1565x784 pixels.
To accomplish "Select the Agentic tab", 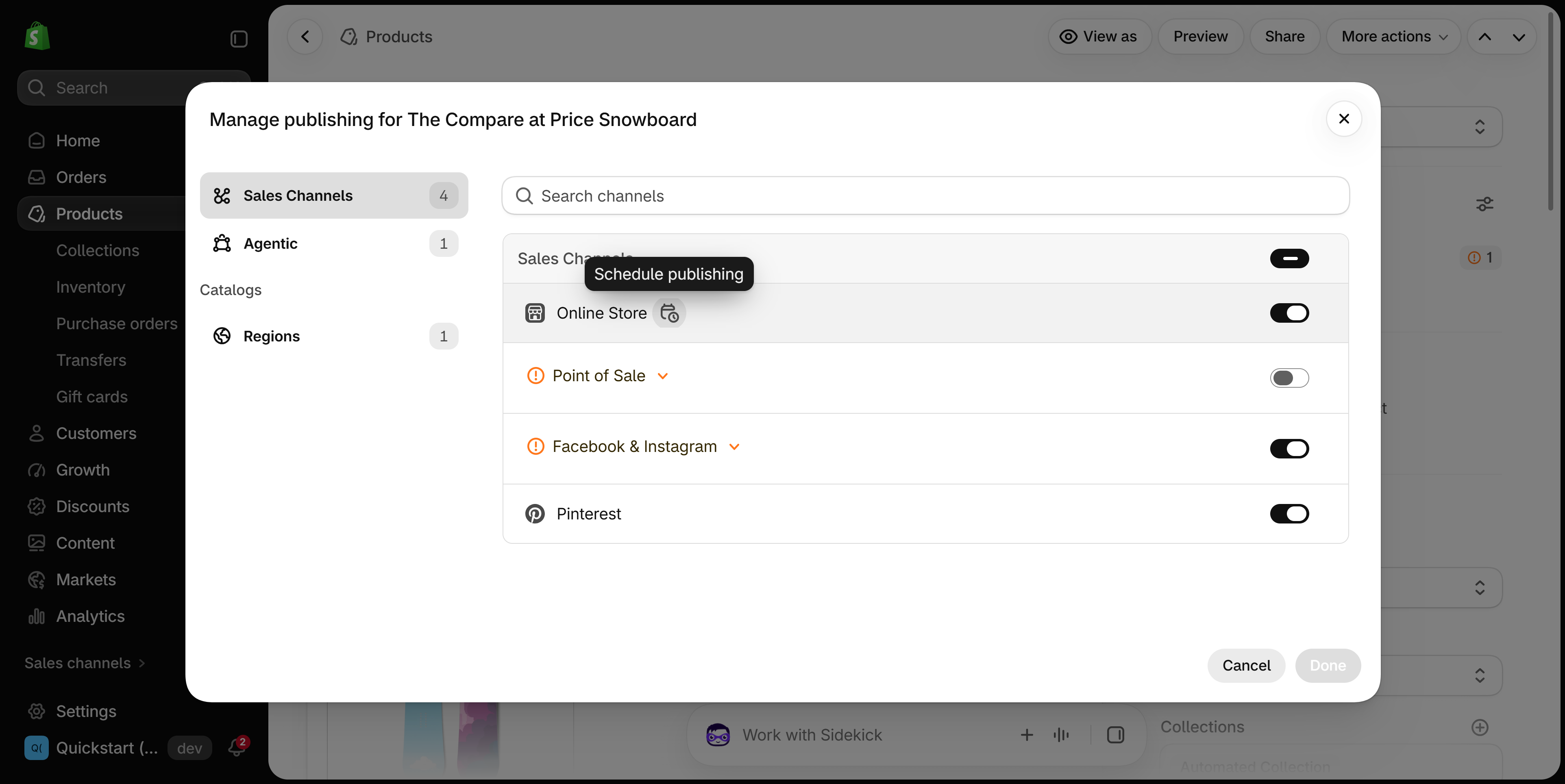I will 333,243.
